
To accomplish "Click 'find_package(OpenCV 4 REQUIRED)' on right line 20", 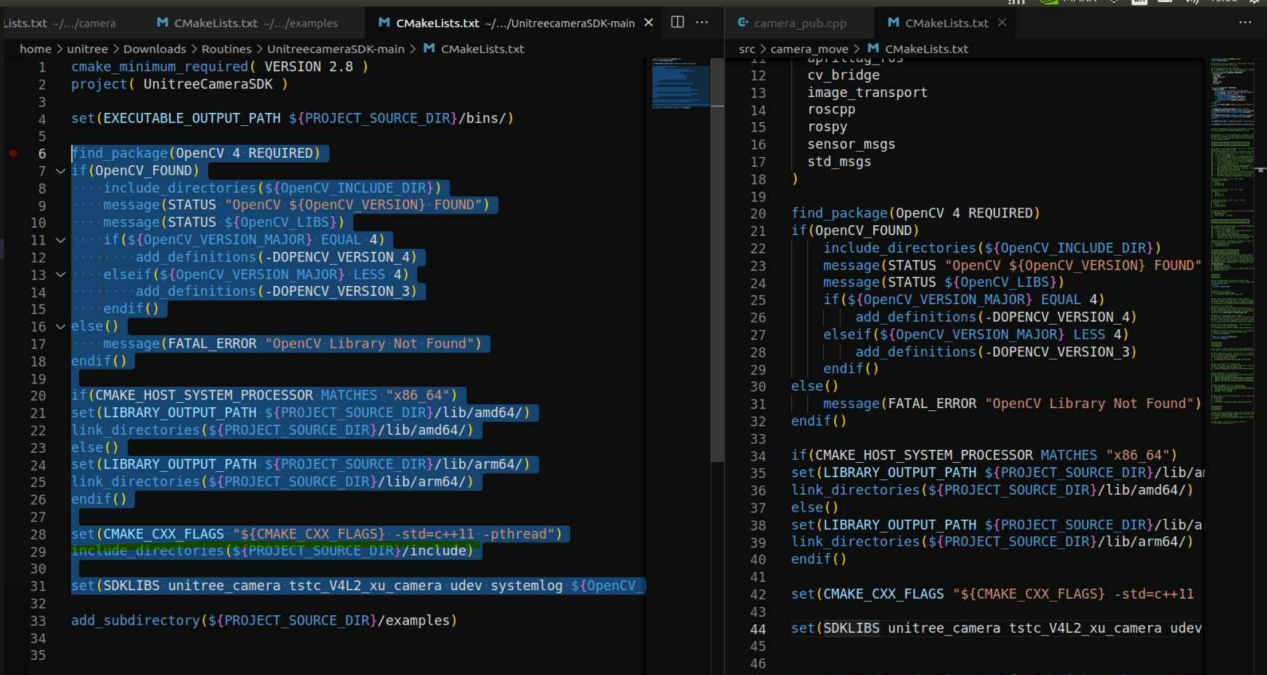I will [x=915, y=213].
